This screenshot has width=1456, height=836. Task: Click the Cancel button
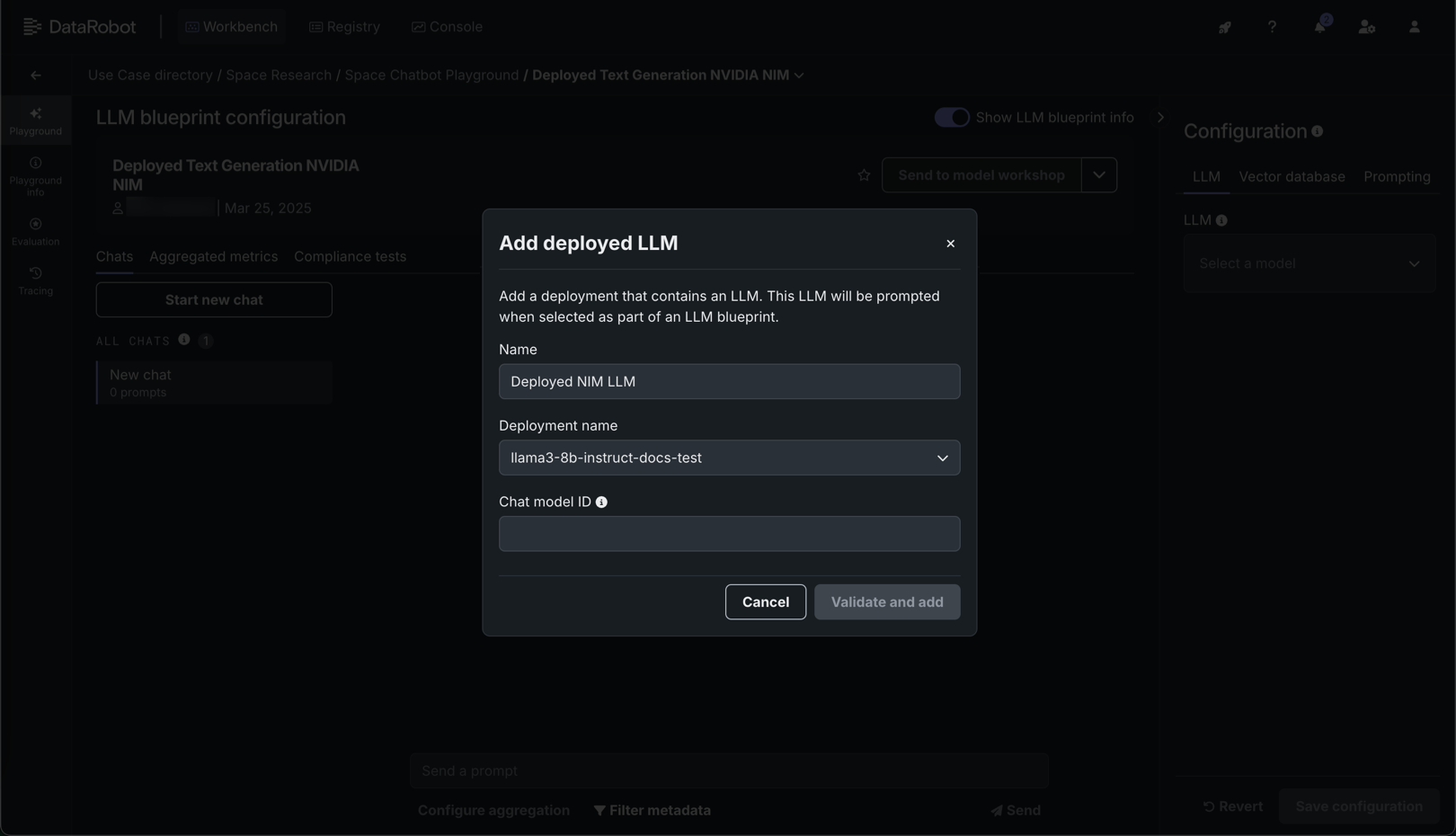[765, 602]
